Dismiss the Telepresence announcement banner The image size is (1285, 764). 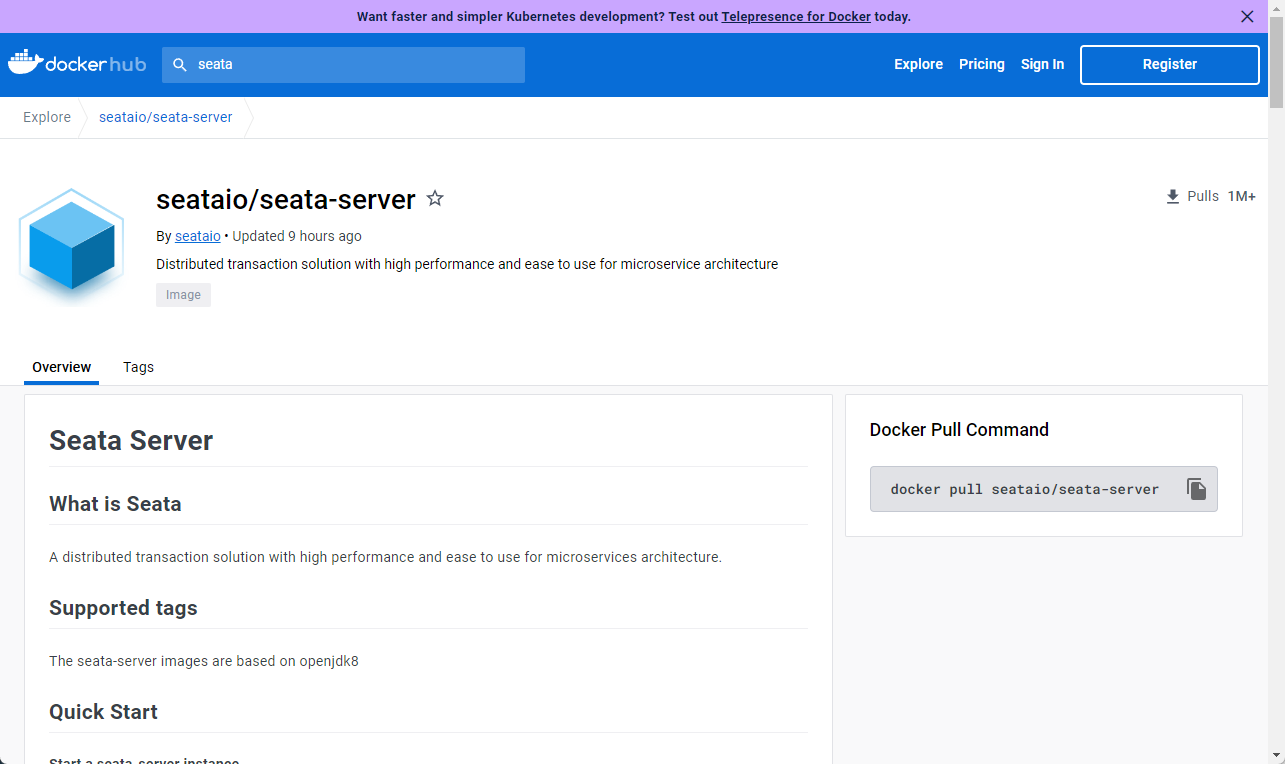[x=1247, y=17]
